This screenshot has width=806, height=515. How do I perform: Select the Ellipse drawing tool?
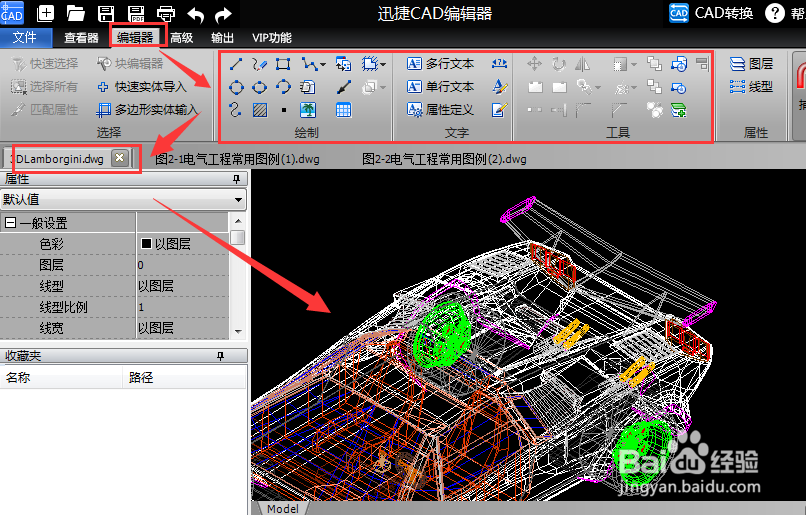coord(260,87)
